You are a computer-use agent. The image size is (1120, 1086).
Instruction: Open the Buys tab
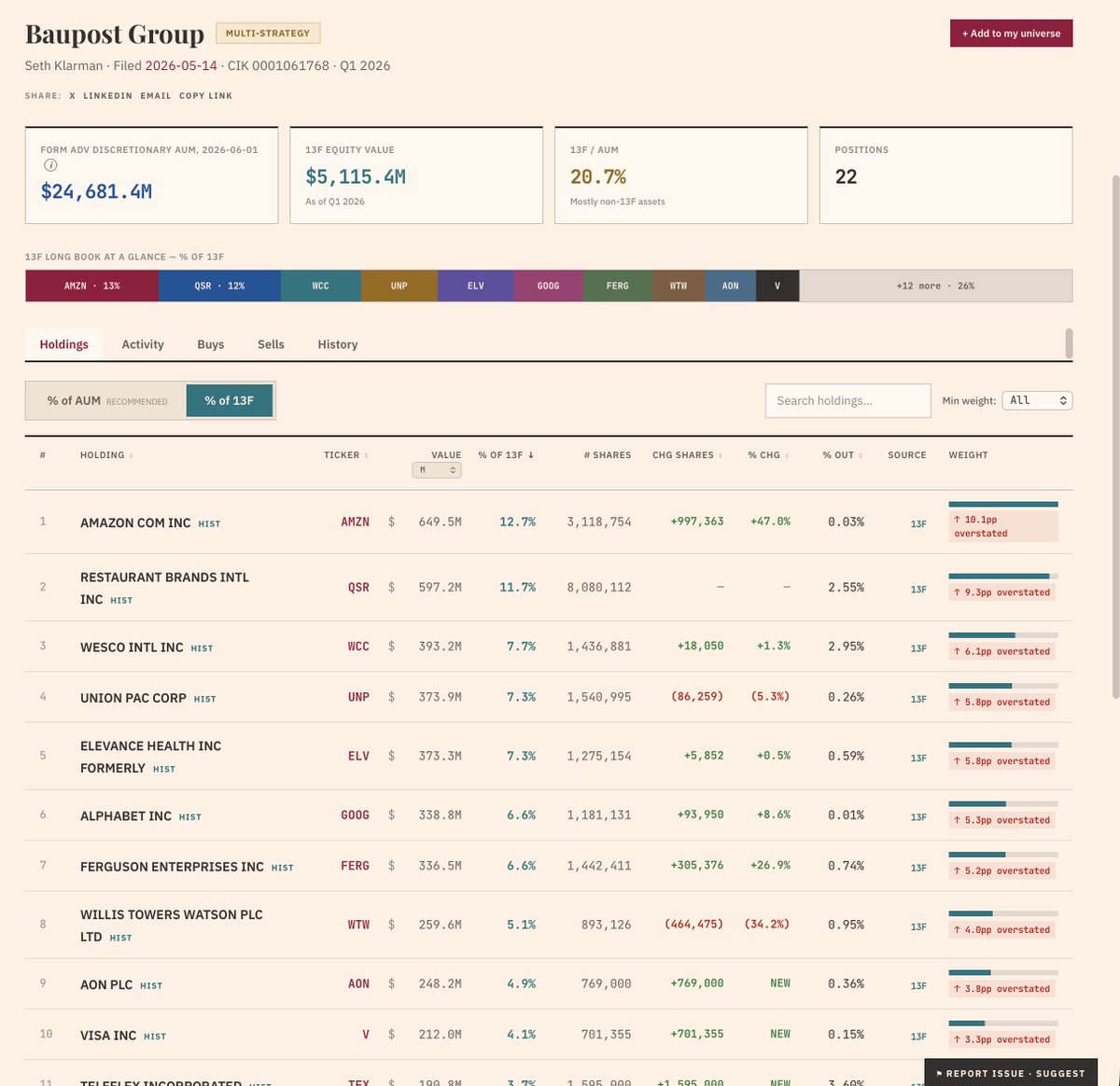pyautogui.click(x=211, y=344)
